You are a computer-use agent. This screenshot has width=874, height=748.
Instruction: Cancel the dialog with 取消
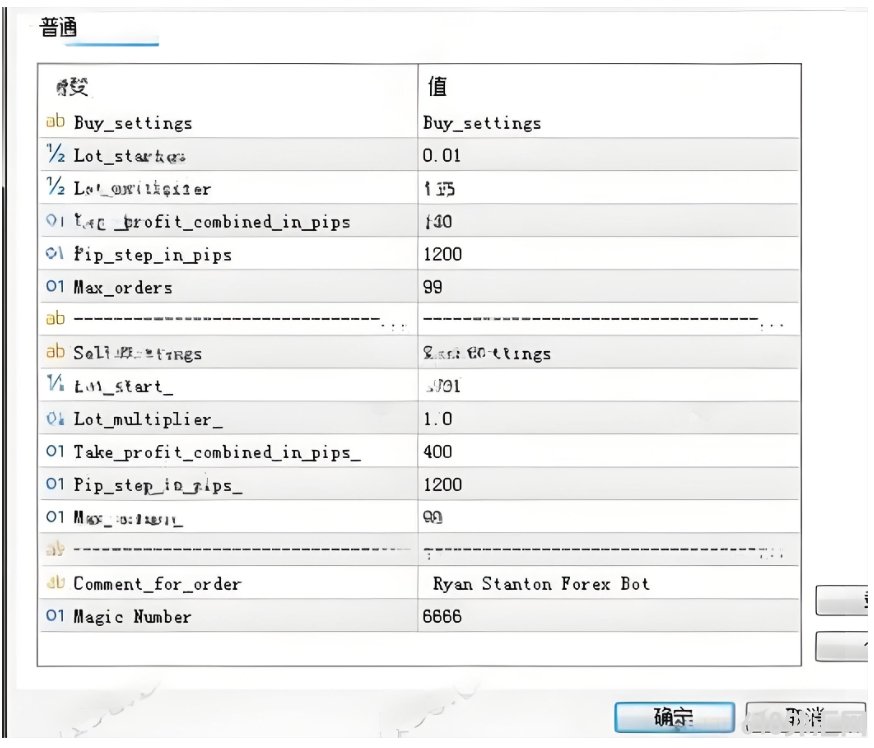pos(805,717)
